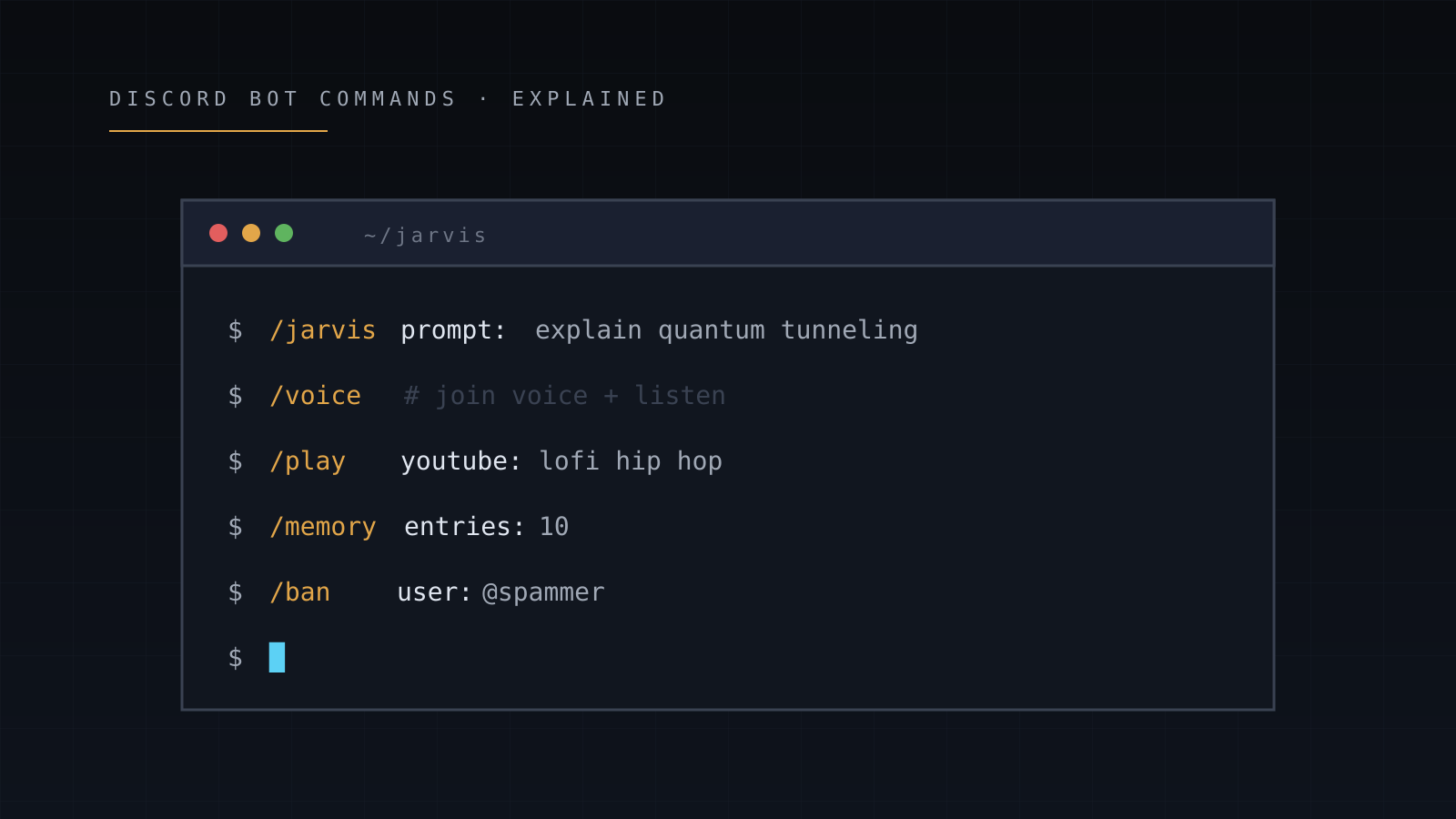
Task: Click the 'entries:' parameter label
Action: tap(464, 527)
